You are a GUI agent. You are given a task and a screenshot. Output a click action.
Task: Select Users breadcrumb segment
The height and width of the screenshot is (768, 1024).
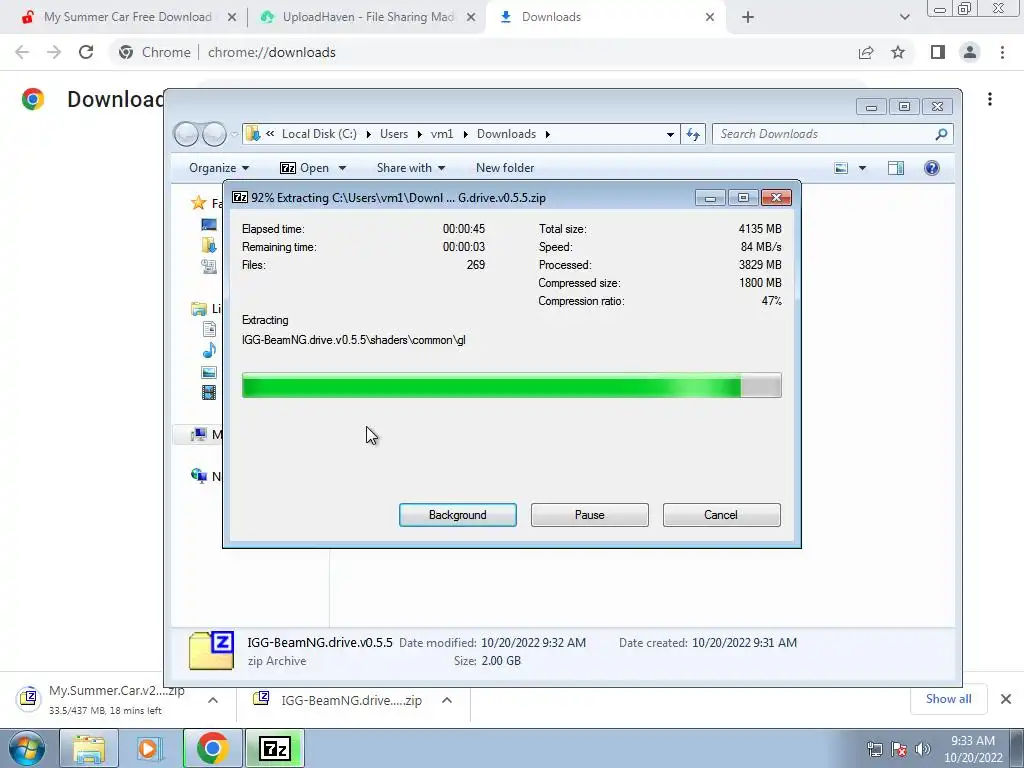394,134
